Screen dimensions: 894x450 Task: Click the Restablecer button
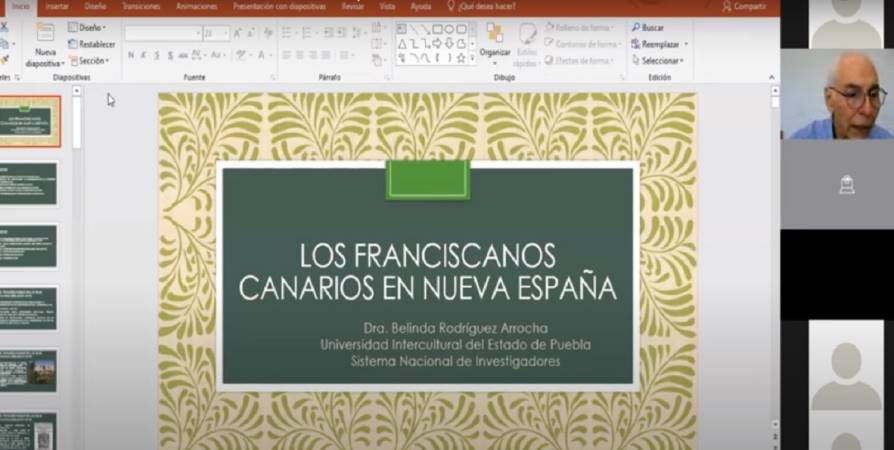click(x=92, y=44)
